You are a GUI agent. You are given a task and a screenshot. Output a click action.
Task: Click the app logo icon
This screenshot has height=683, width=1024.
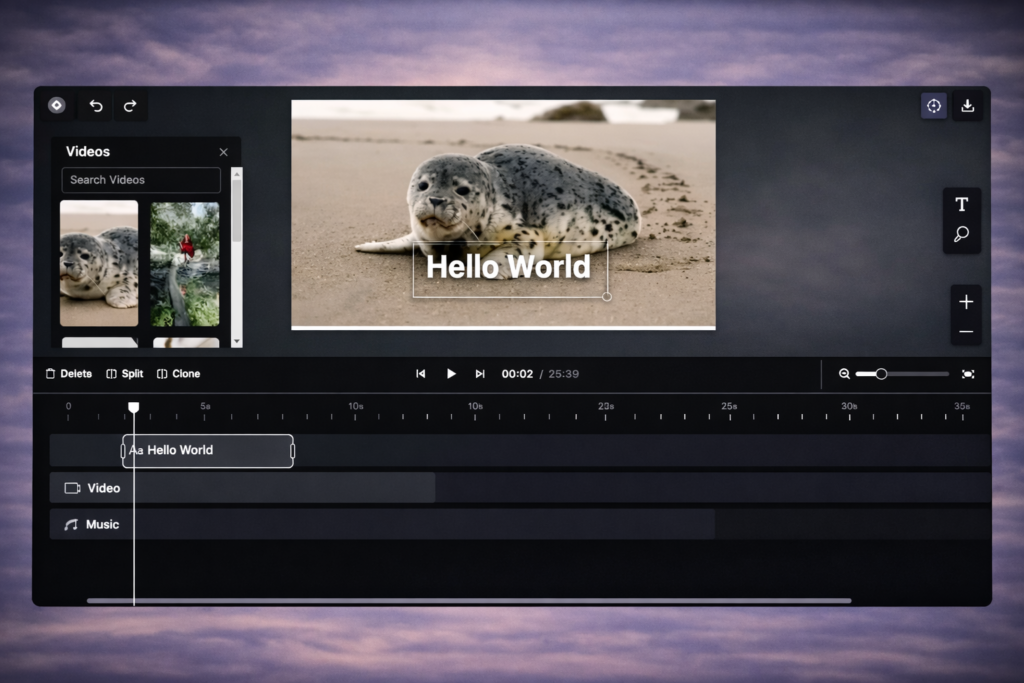point(57,105)
